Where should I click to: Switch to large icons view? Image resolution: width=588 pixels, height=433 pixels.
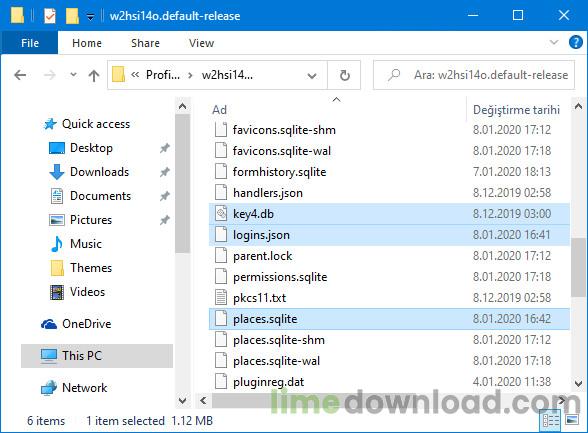(572, 420)
